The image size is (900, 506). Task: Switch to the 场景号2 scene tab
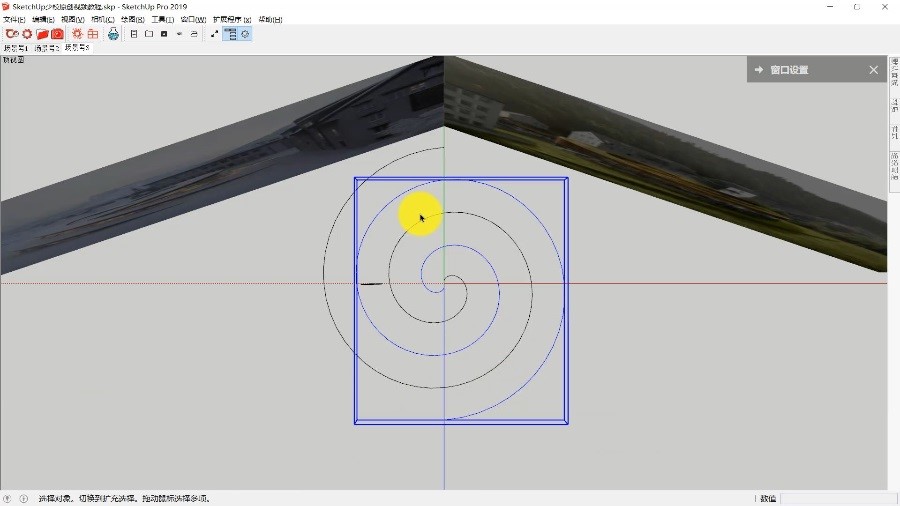[x=46, y=47]
